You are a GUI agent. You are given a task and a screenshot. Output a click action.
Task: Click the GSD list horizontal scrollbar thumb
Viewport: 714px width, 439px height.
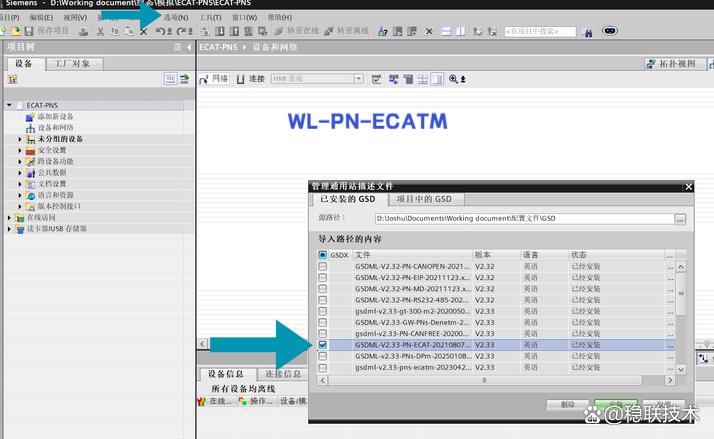pos(484,380)
